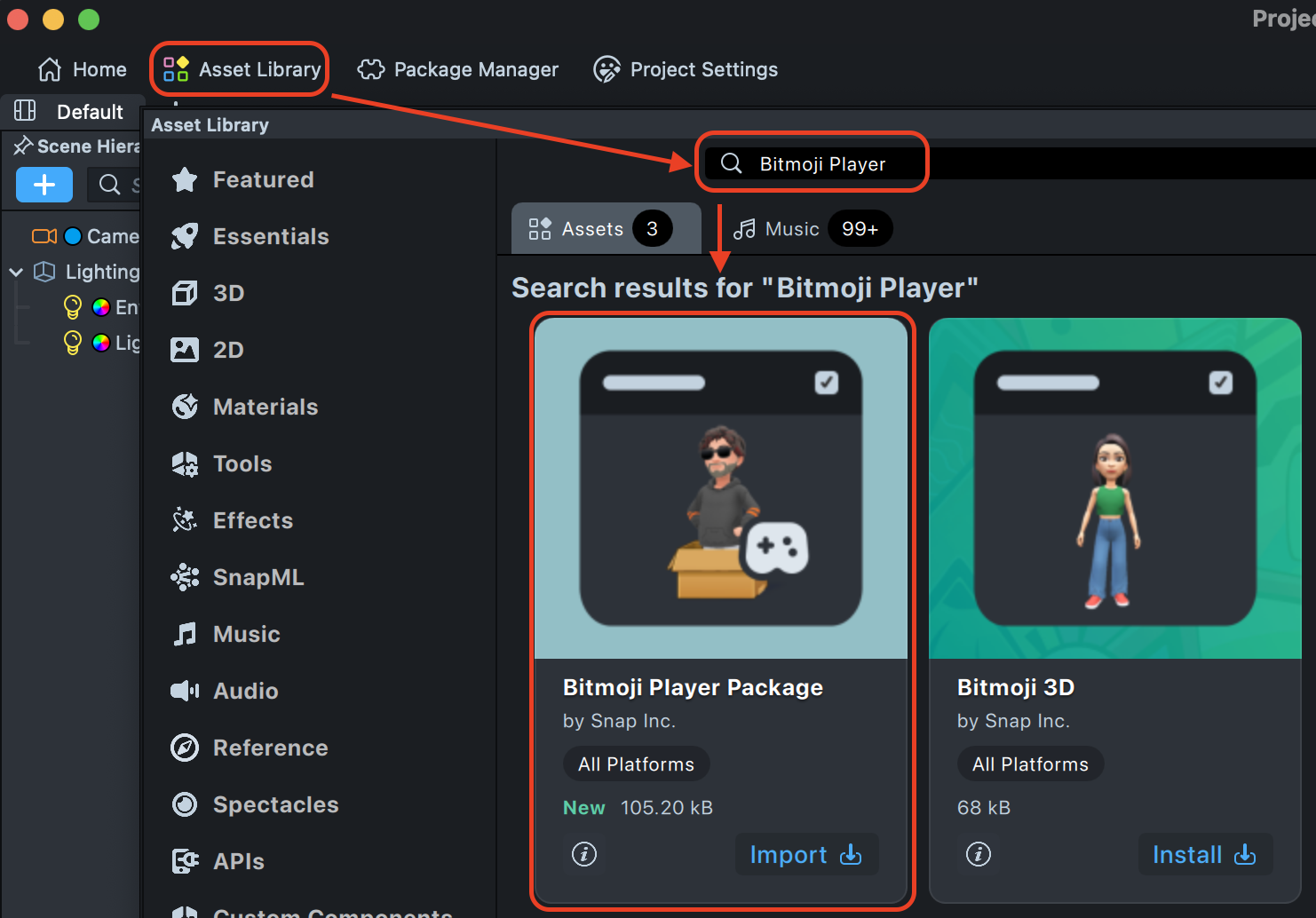Toggle the checkmark on Bitmoji 3D thumbnail
This screenshot has width=1316, height=918.
click(x=1219, y=382)
